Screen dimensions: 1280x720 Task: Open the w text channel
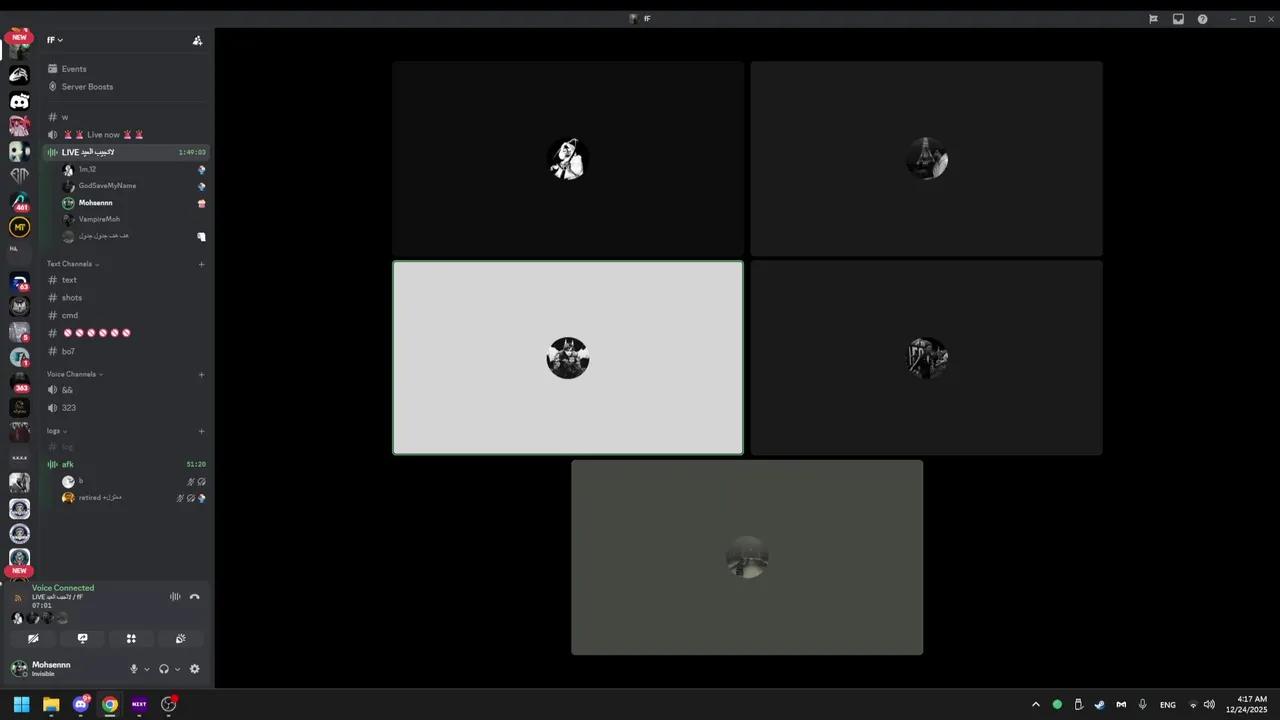(127, 117)
